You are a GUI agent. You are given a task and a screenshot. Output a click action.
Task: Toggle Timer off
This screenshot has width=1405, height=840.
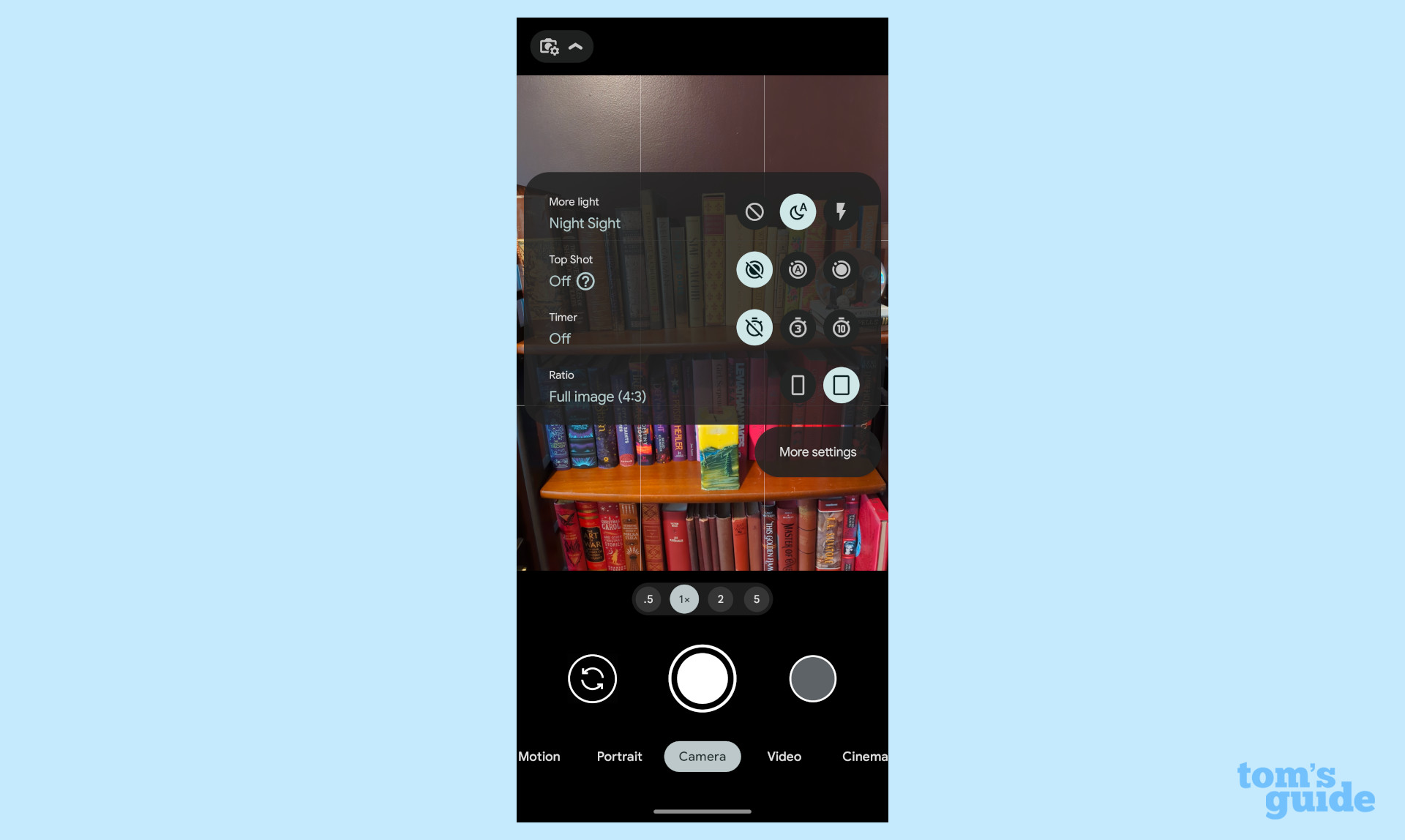pyautogui.click(x=755, y=326)
